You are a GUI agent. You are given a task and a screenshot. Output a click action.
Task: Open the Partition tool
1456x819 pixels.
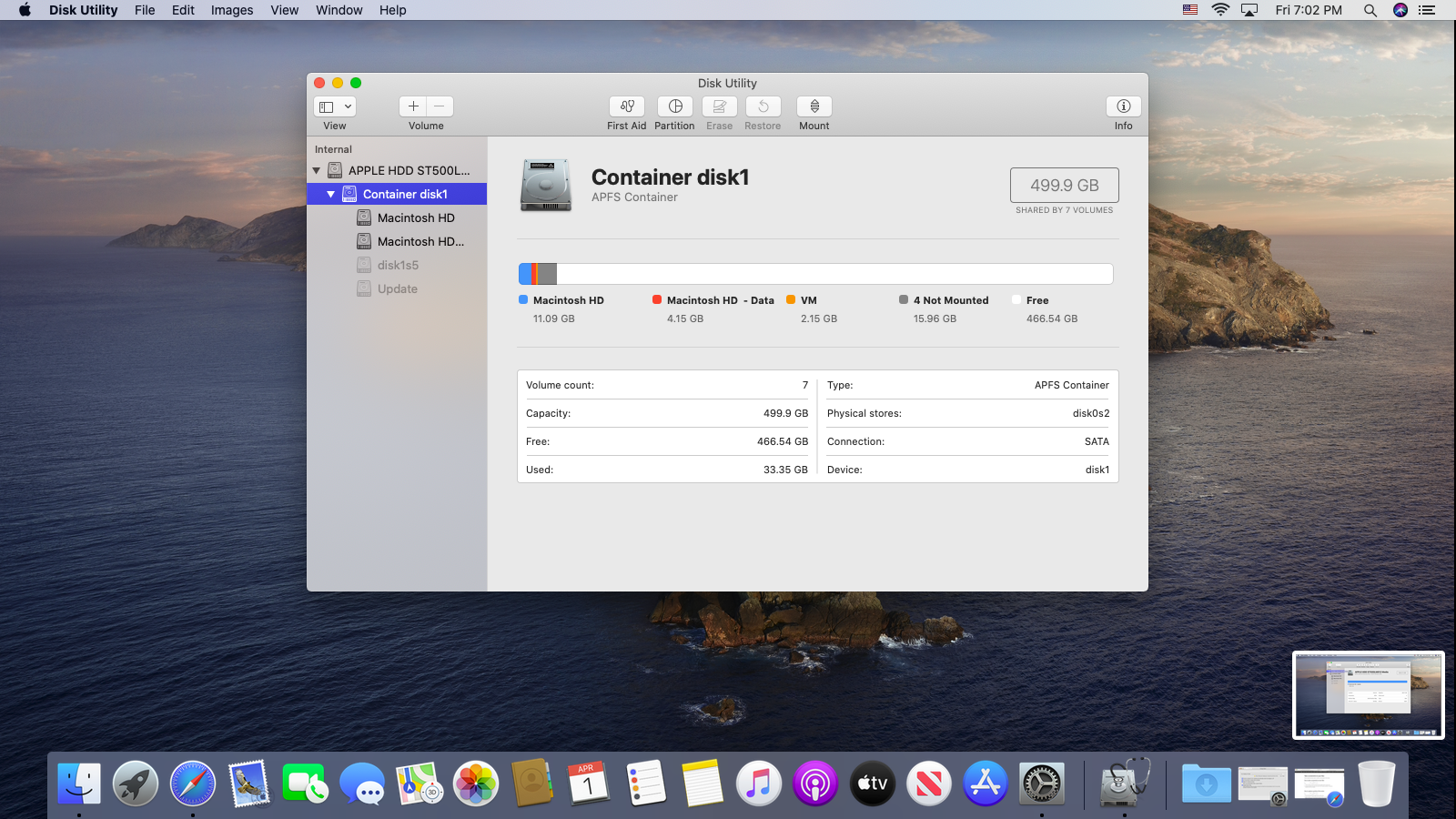674,106
